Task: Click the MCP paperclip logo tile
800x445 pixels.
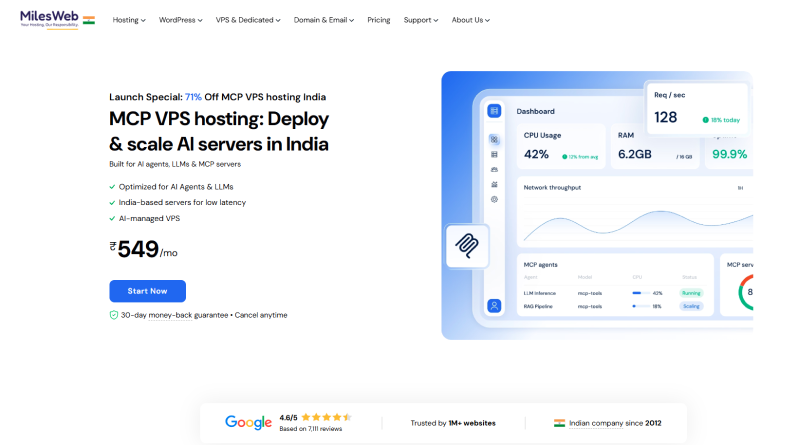Action: click(x=467, y=246)
